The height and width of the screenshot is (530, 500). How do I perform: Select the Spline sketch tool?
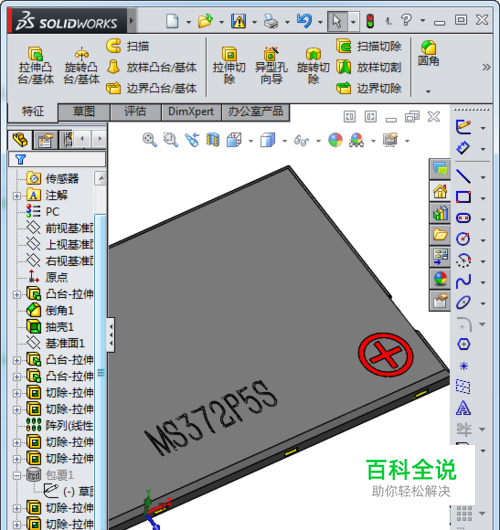[x=463, y=281]
